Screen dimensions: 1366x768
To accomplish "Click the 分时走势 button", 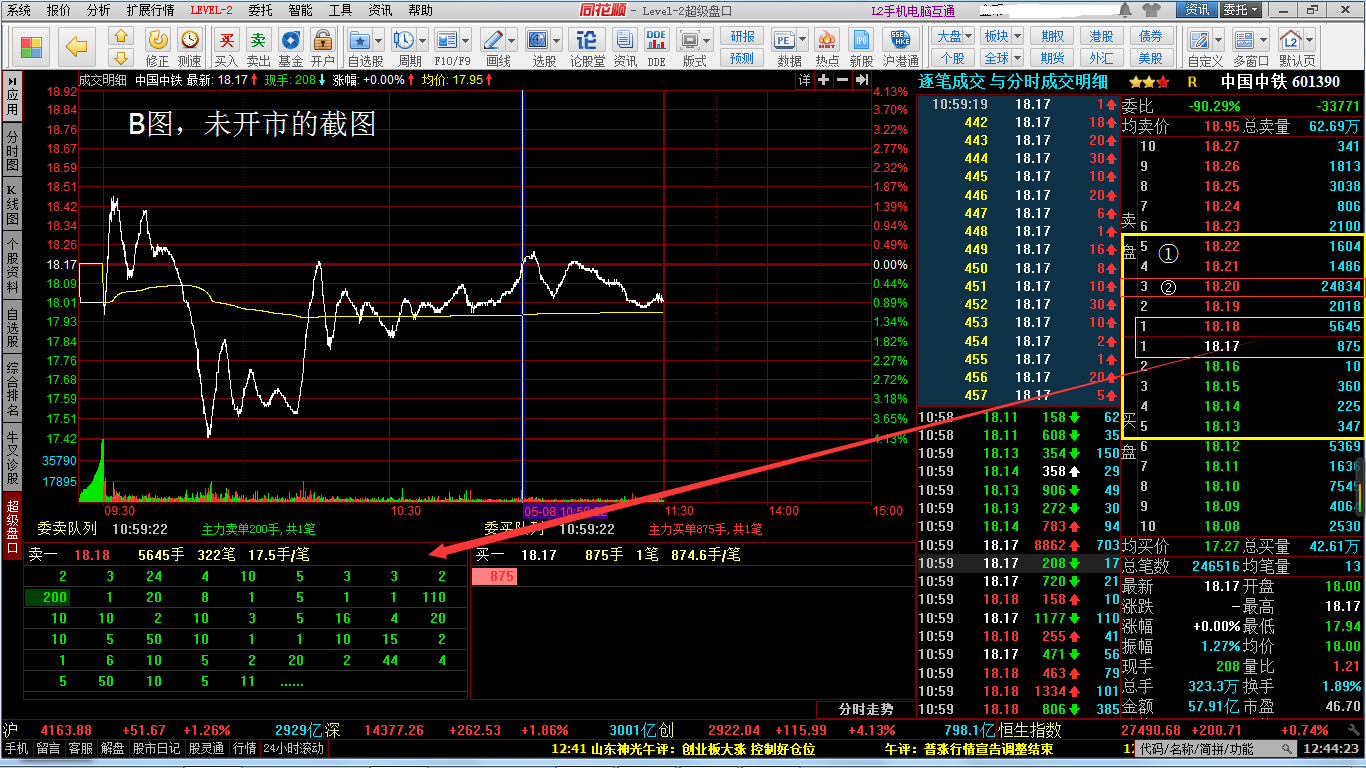I will [x=865, y=709].
